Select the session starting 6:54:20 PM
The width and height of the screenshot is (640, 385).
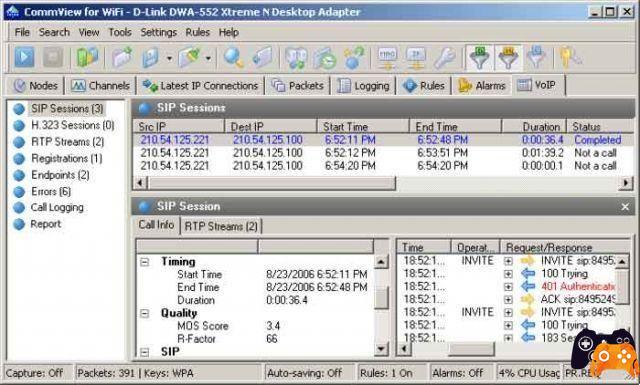click(383, 166)
